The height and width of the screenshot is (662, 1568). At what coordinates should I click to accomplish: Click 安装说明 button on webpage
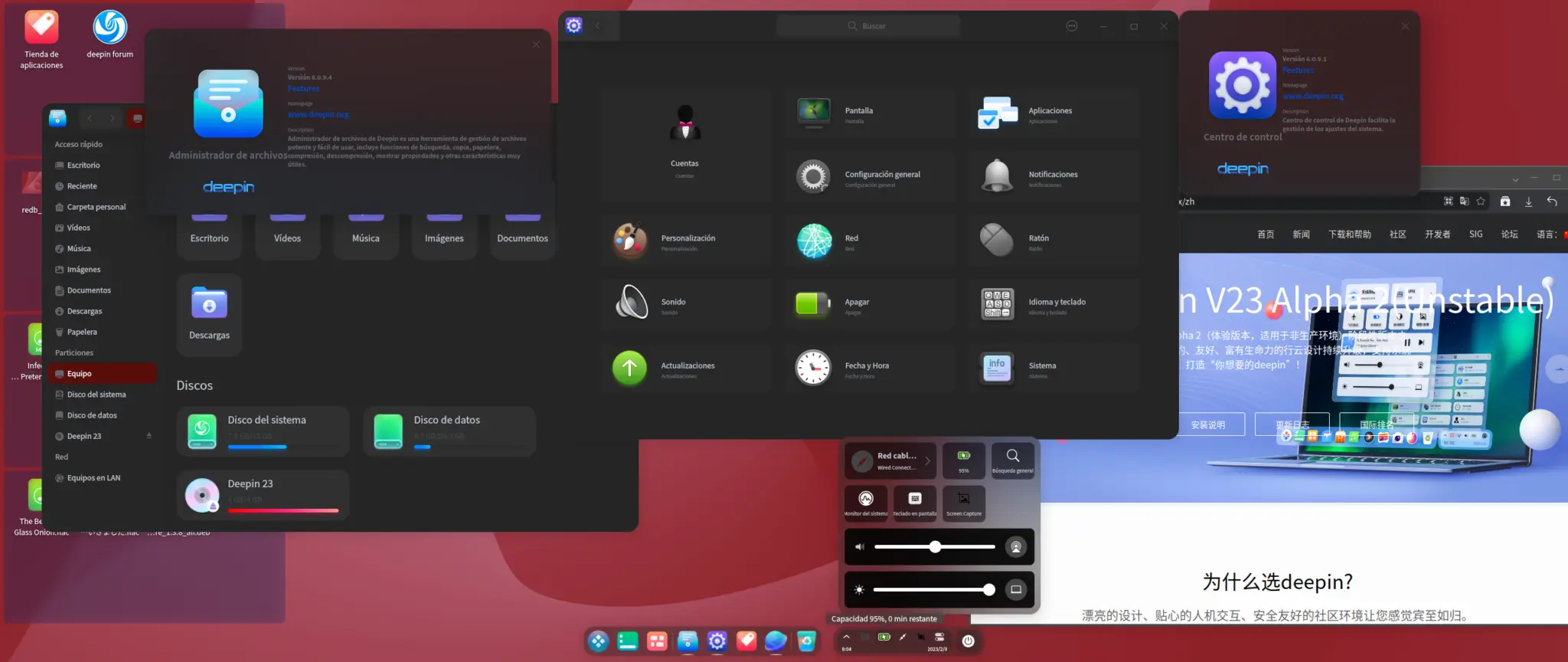[1208, 424]
